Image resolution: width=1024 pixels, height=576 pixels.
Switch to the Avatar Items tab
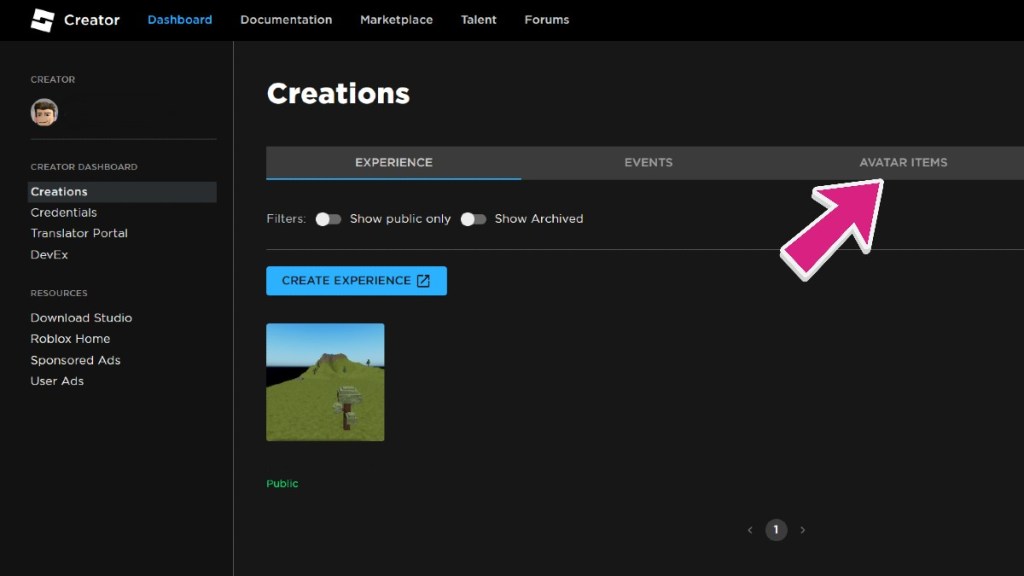[x=903, y=163]
